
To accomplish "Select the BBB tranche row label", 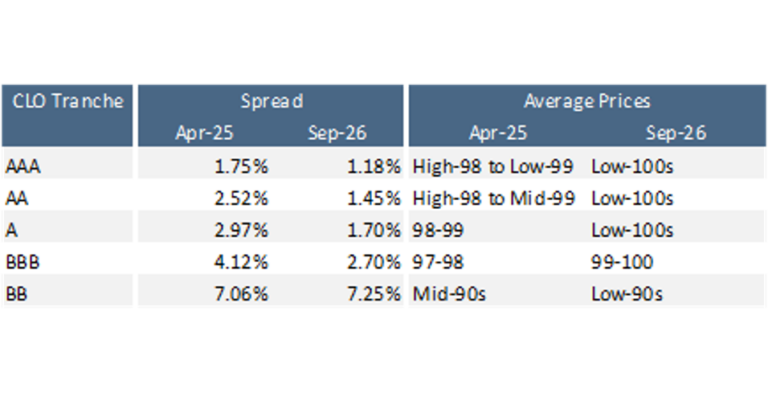I will (23, 262).
